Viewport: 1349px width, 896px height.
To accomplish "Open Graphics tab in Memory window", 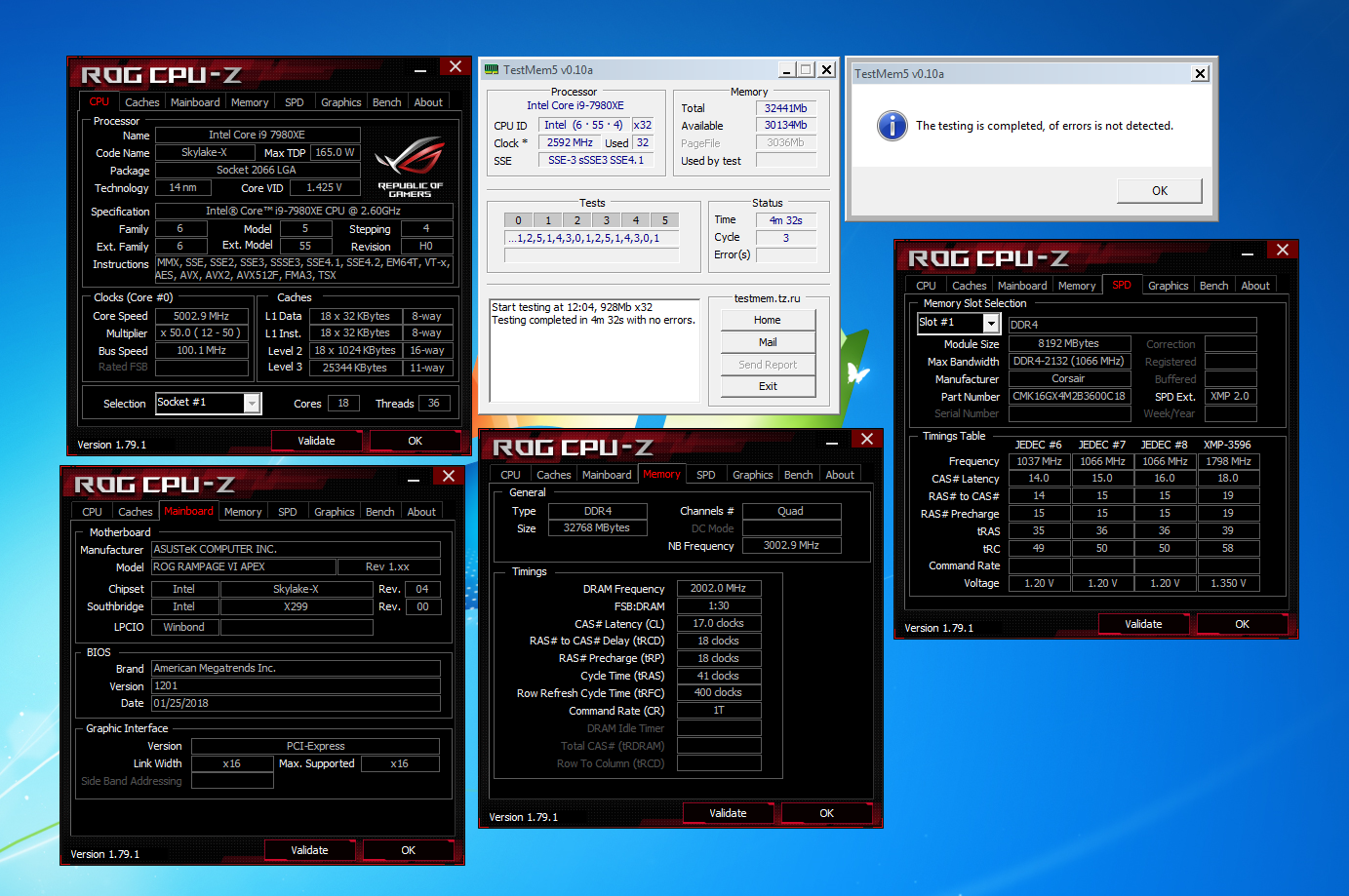I will point(753,475).
